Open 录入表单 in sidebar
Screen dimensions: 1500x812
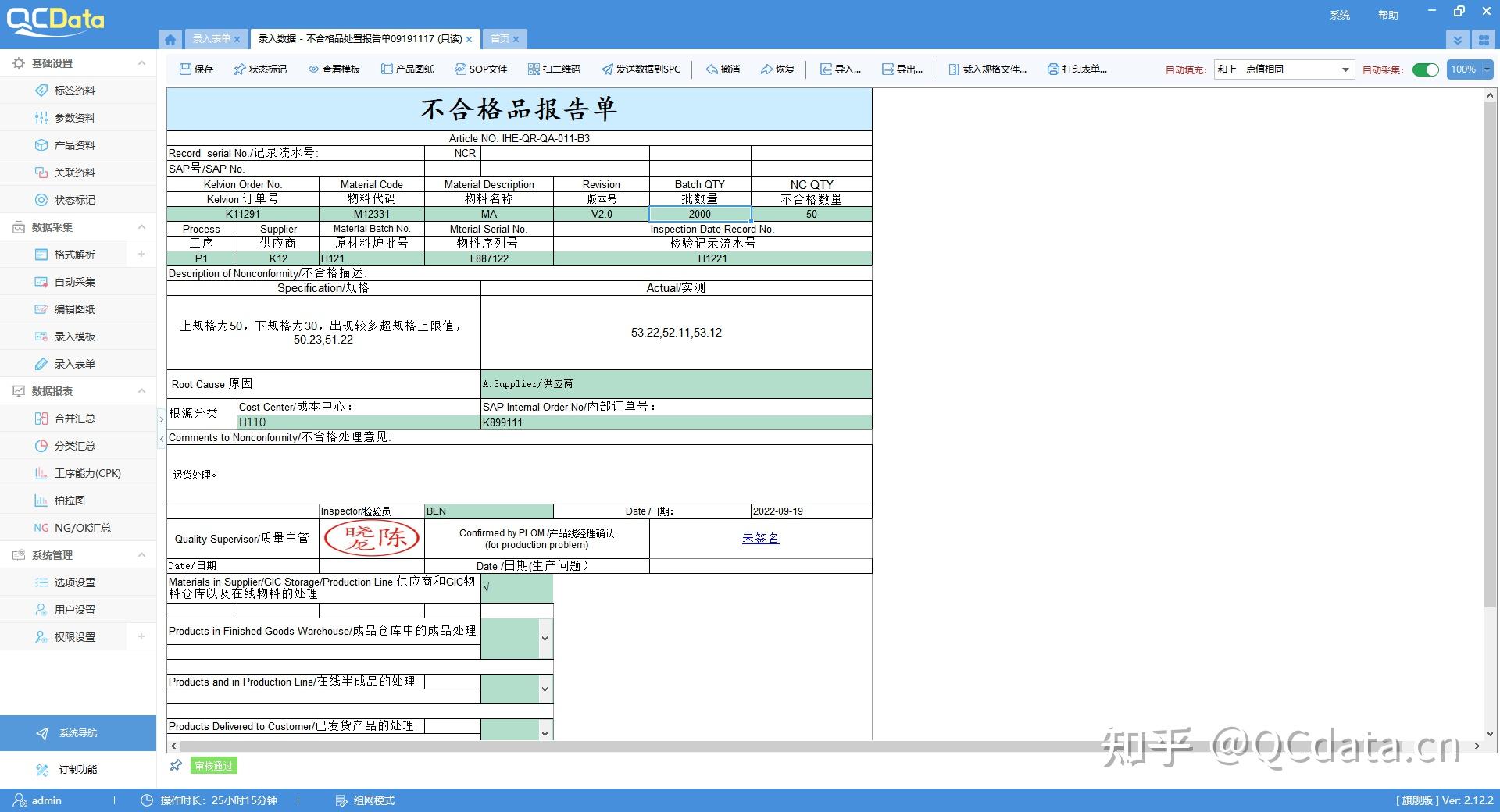75,364
